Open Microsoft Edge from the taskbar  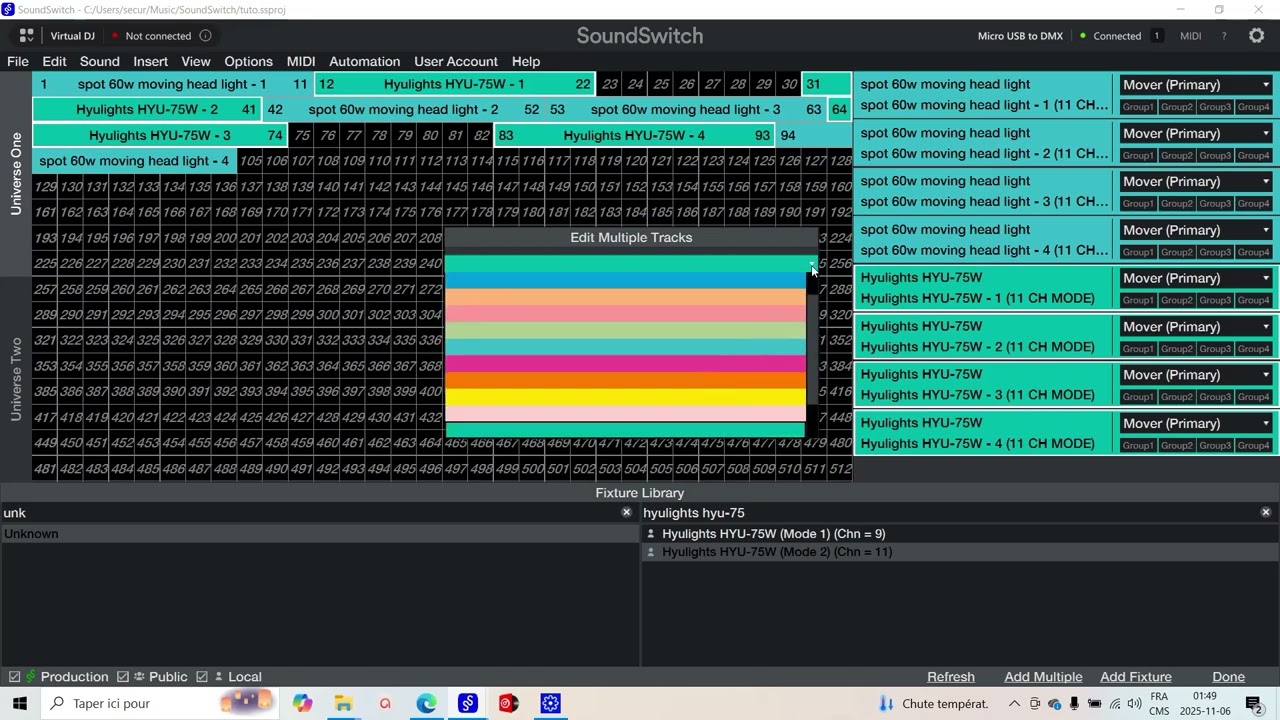click(x=426, y=704)
